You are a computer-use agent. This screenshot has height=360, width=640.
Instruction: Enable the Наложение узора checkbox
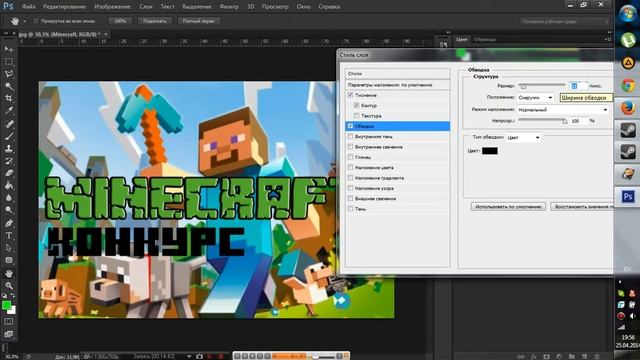350,188
